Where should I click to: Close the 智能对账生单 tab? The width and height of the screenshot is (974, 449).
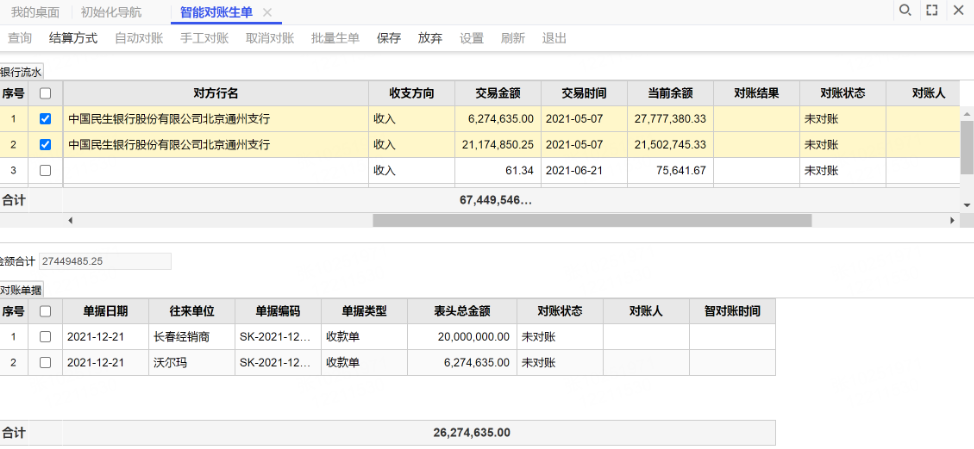click(267, 13)
